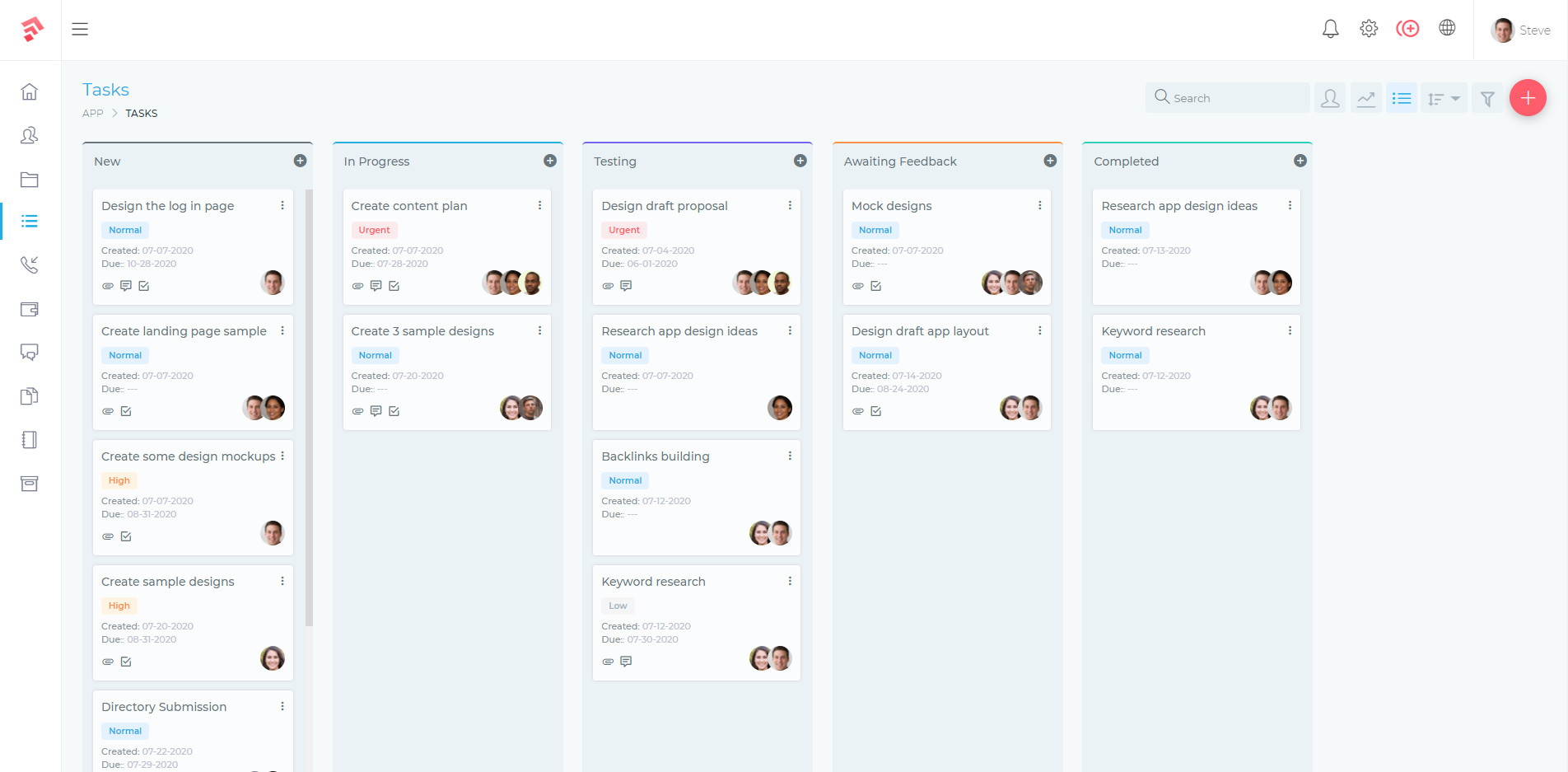Image resolution: width=1568 pixels, height=772 pixels.
Task: Open the checklist on 'Create content plan' card
Action: click(394, 285)
